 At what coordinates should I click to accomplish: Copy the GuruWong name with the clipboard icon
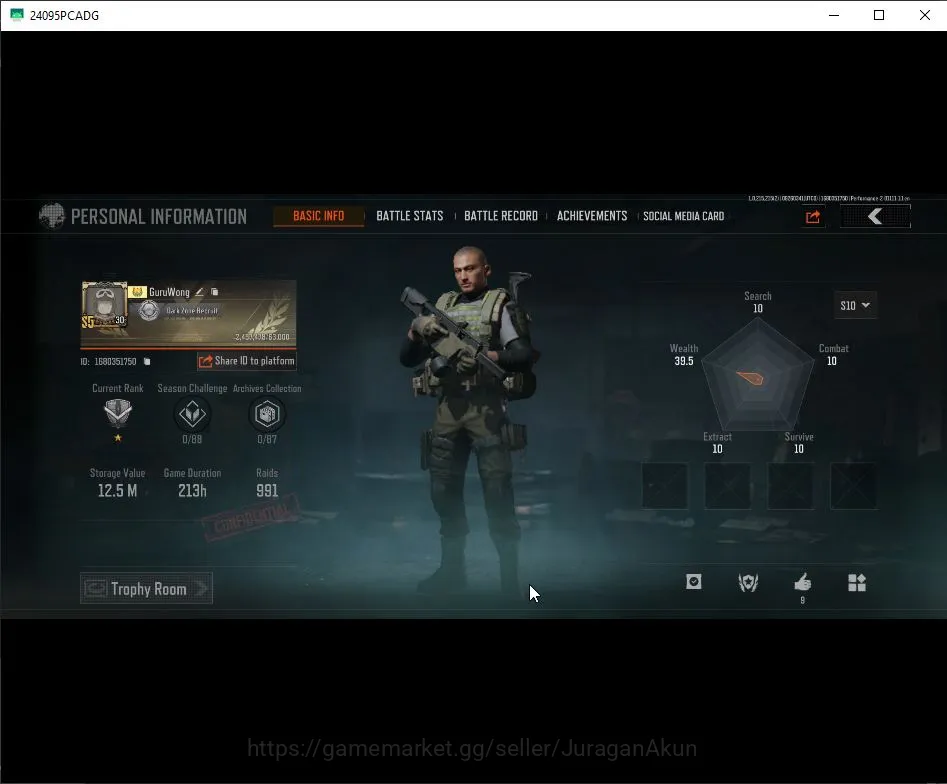[x=214, y=292]
